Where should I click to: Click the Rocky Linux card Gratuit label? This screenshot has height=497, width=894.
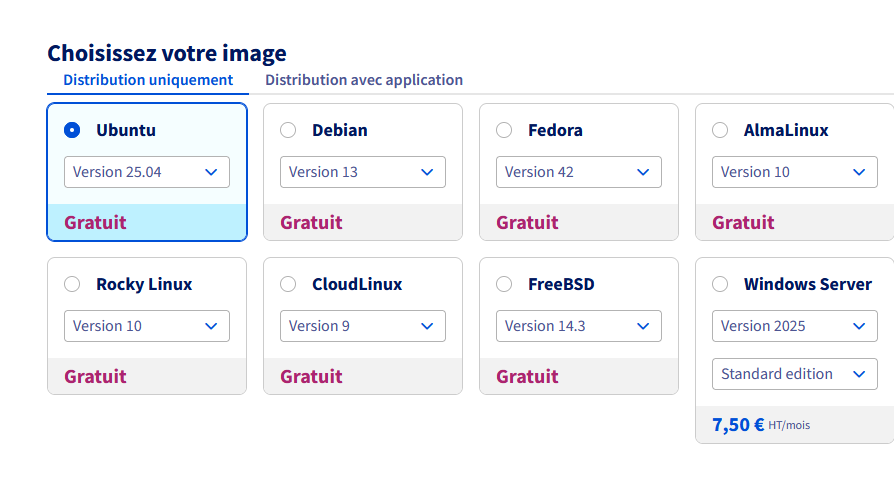[x=95, y=376]
